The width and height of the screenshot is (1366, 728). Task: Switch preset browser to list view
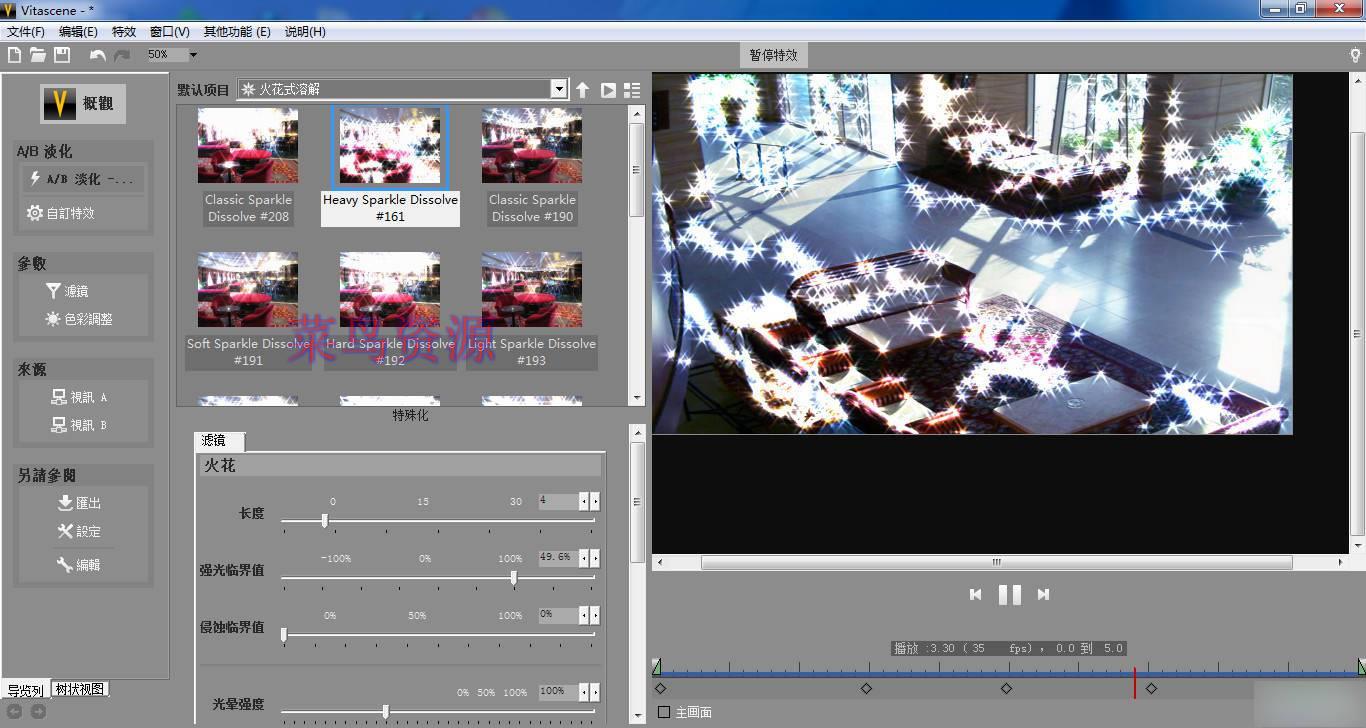point(632,89)
